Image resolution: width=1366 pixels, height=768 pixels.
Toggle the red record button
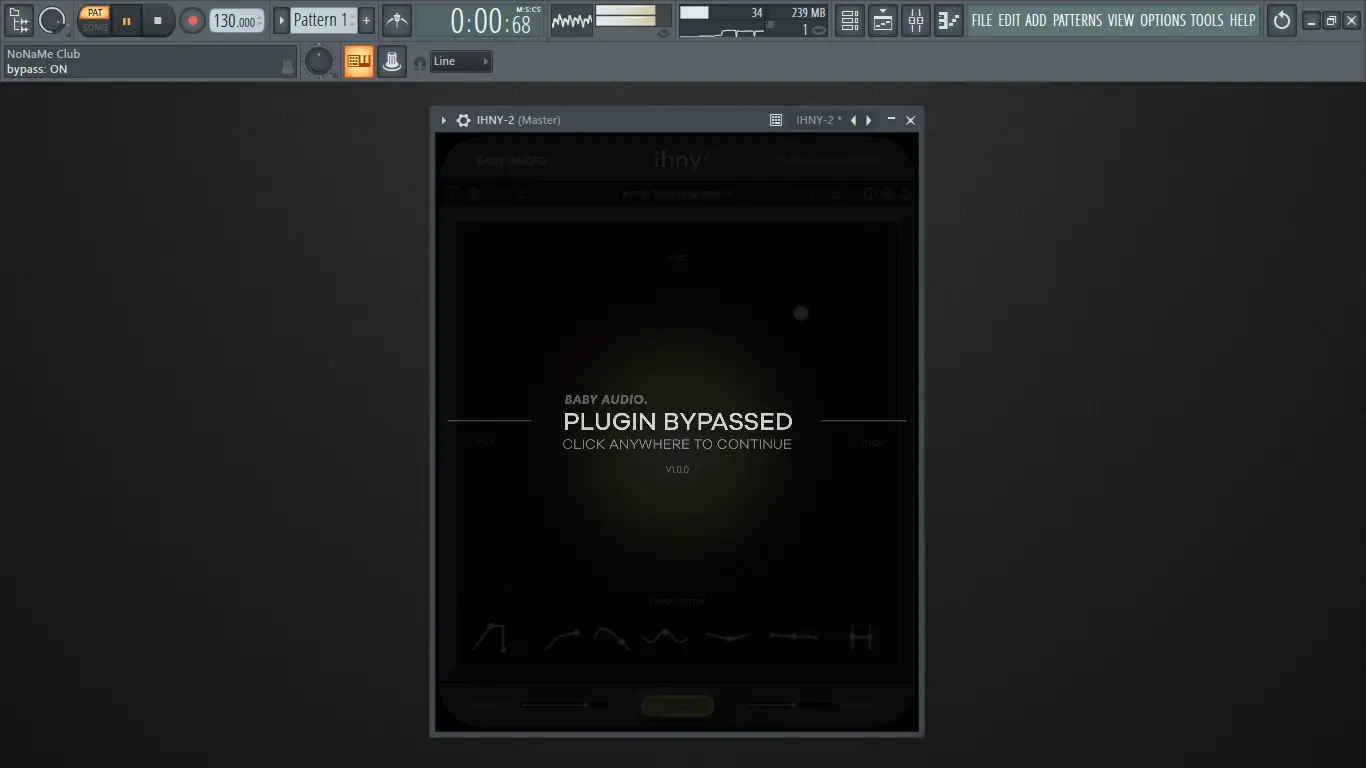[x=192, y=20]
